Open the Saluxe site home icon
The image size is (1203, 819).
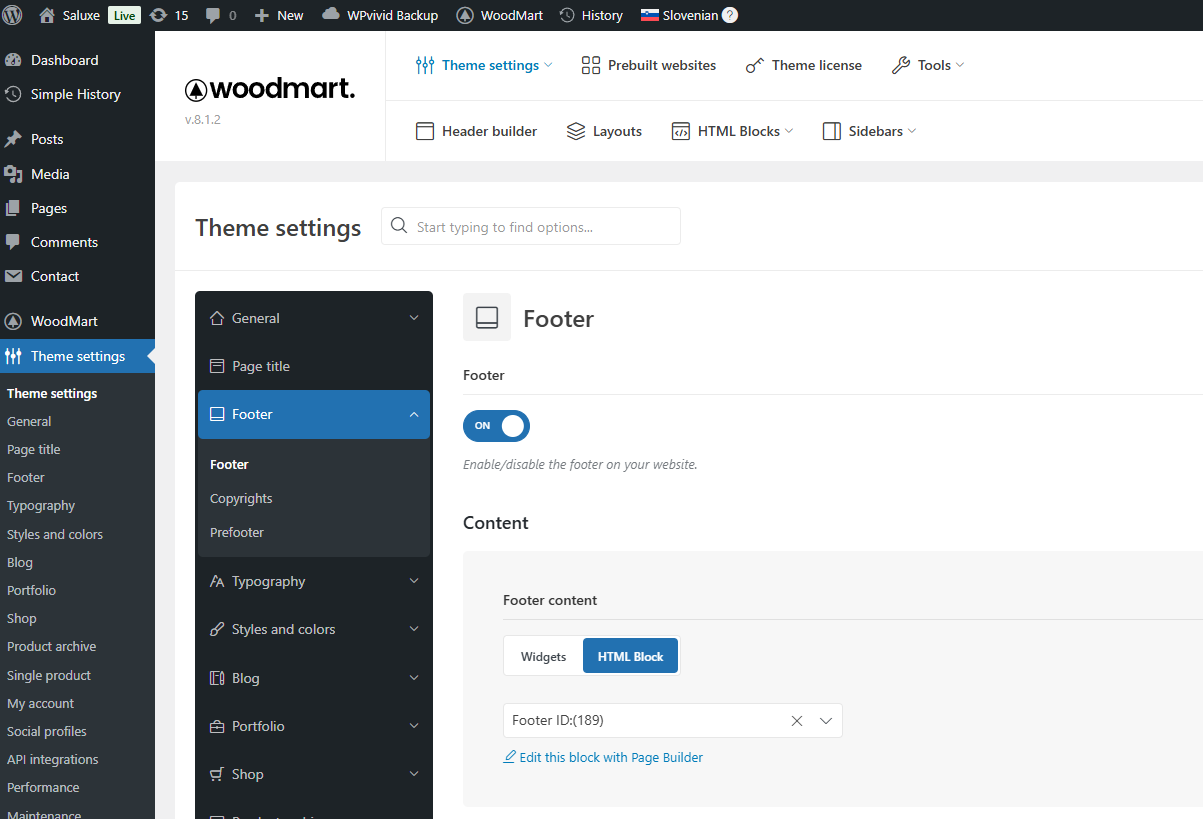tap(46, 15)
